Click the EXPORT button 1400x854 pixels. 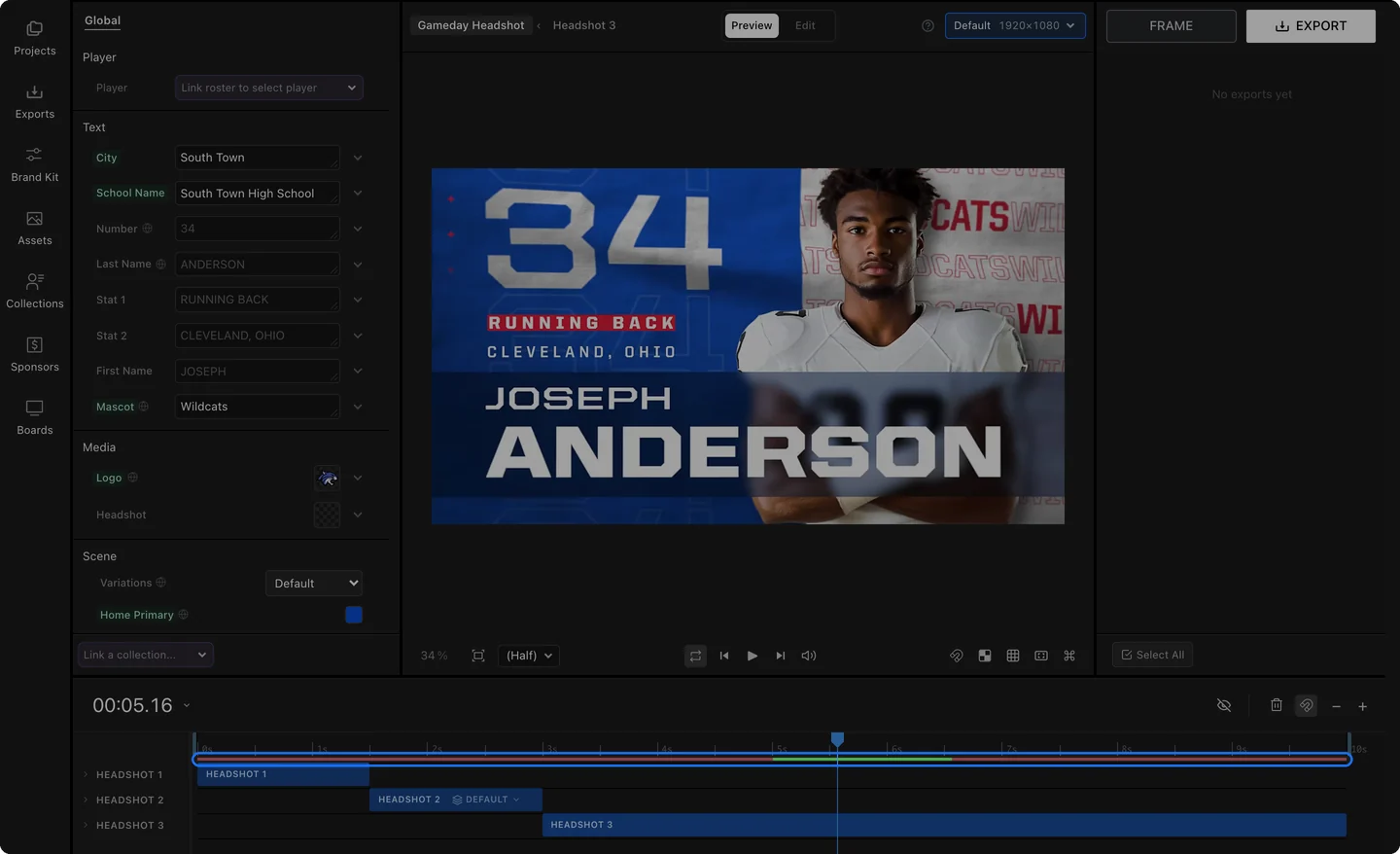[x=1311, y=26]
